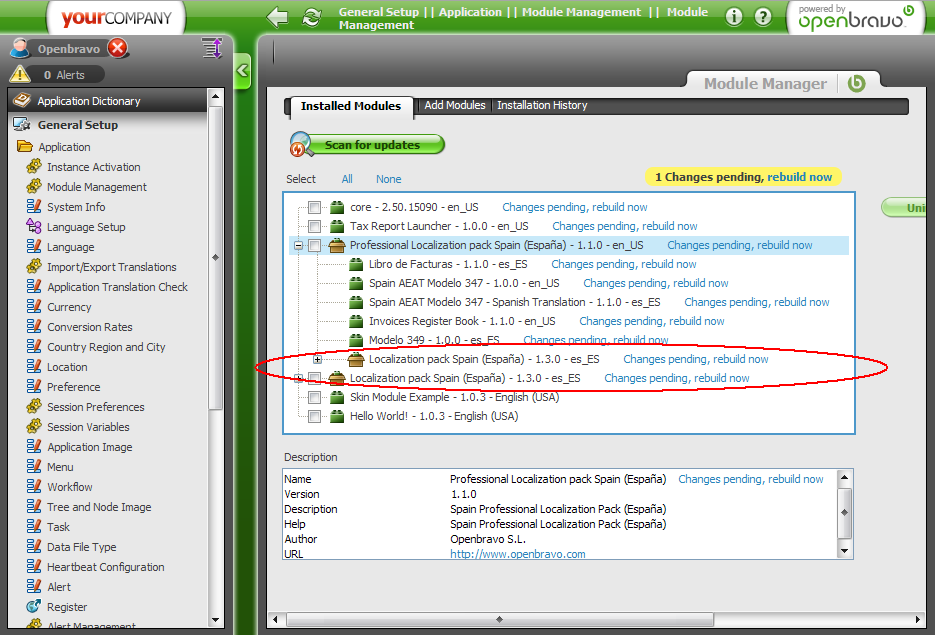The image size is (935, 635).
Task: Click the Professional Localization pack package icon
Action: [x=337, y=245]
